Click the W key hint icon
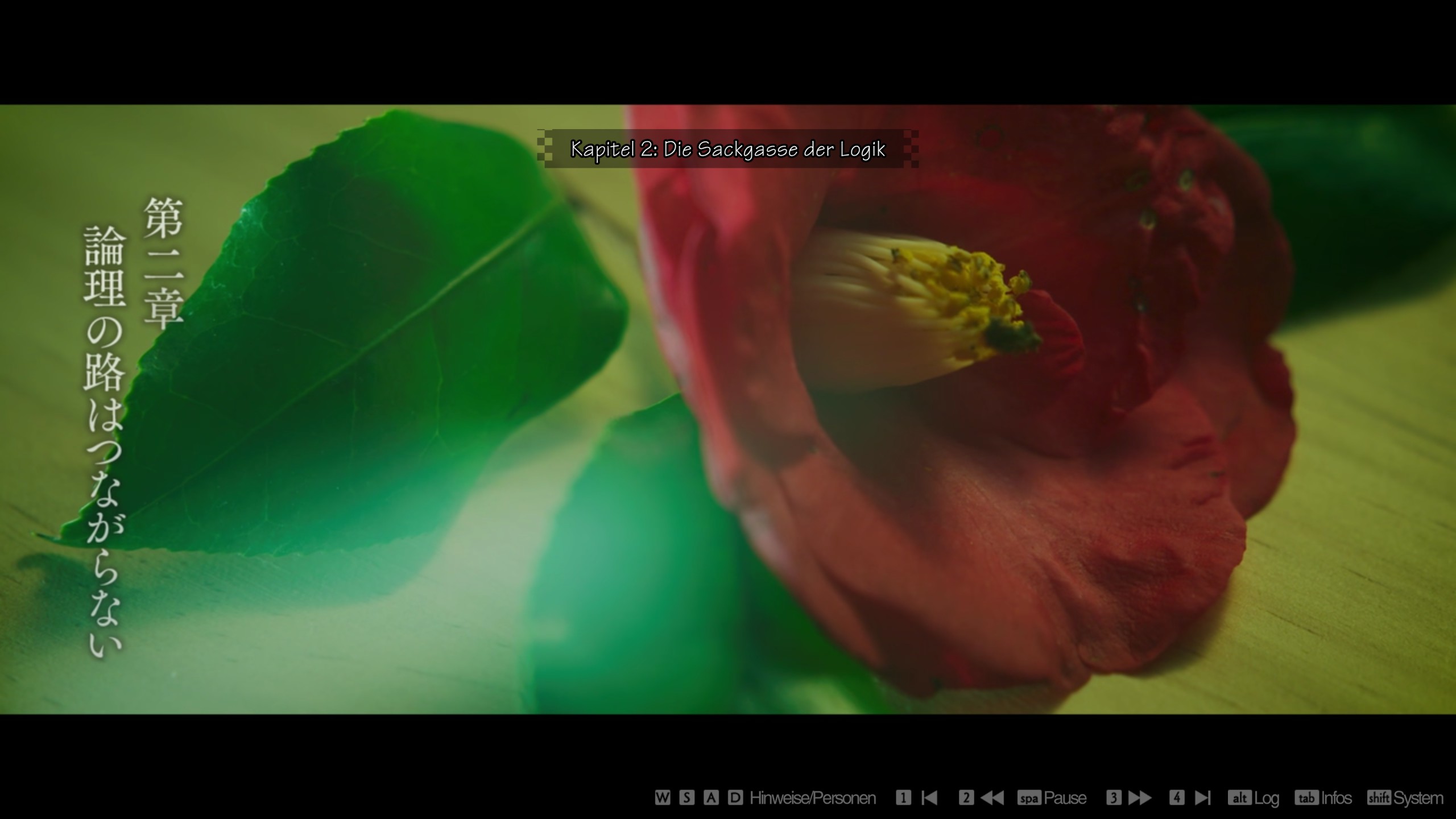 (x=662, y=798)
